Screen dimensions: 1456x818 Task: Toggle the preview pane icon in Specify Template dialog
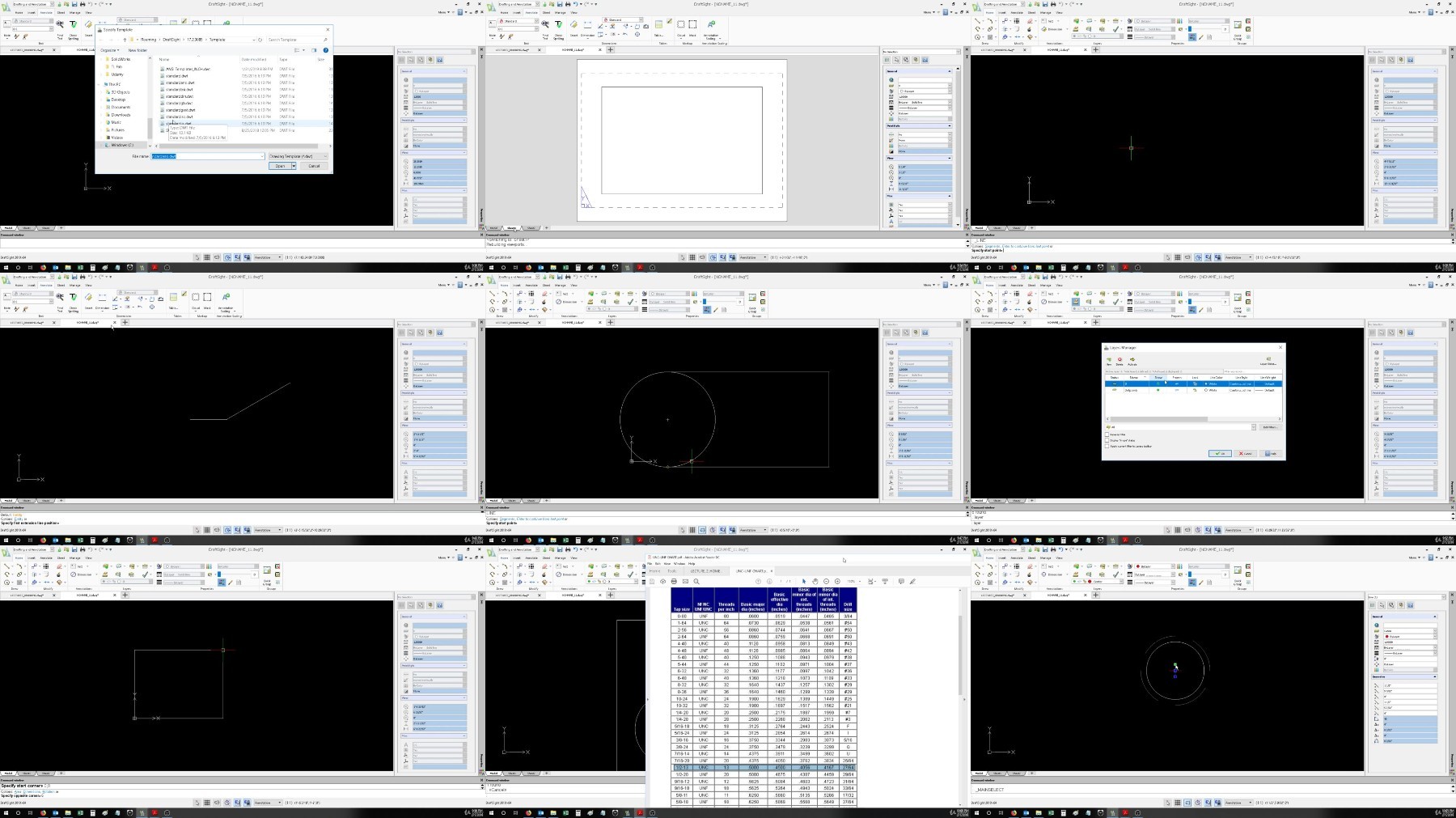tap(314, 50)
